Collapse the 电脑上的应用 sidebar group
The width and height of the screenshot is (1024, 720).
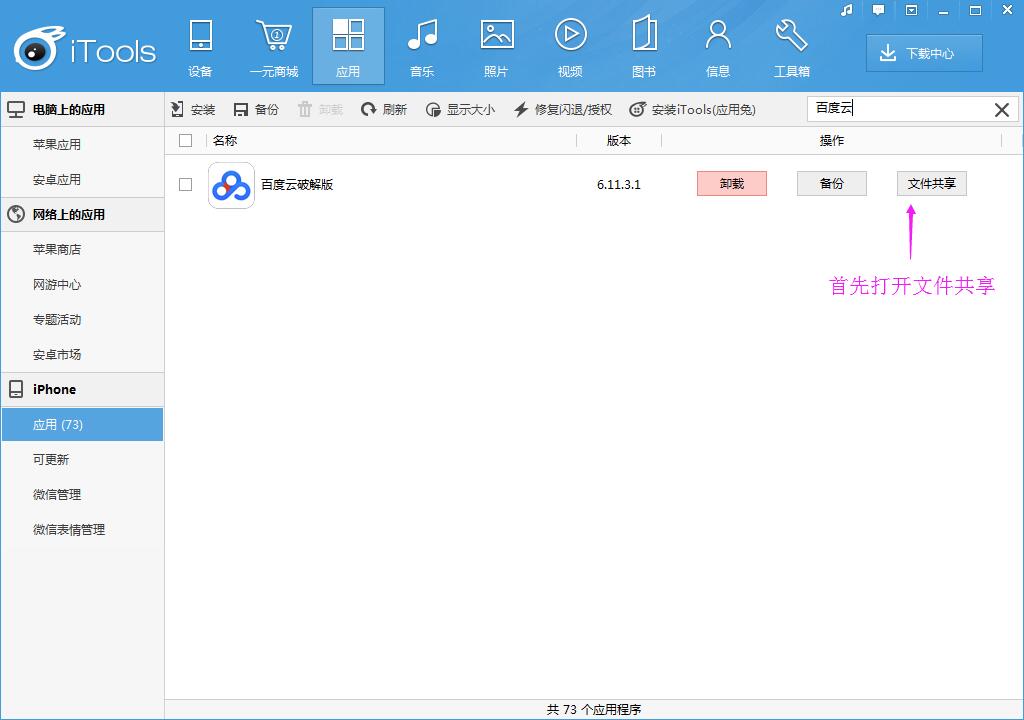click(x=82, y=109)
